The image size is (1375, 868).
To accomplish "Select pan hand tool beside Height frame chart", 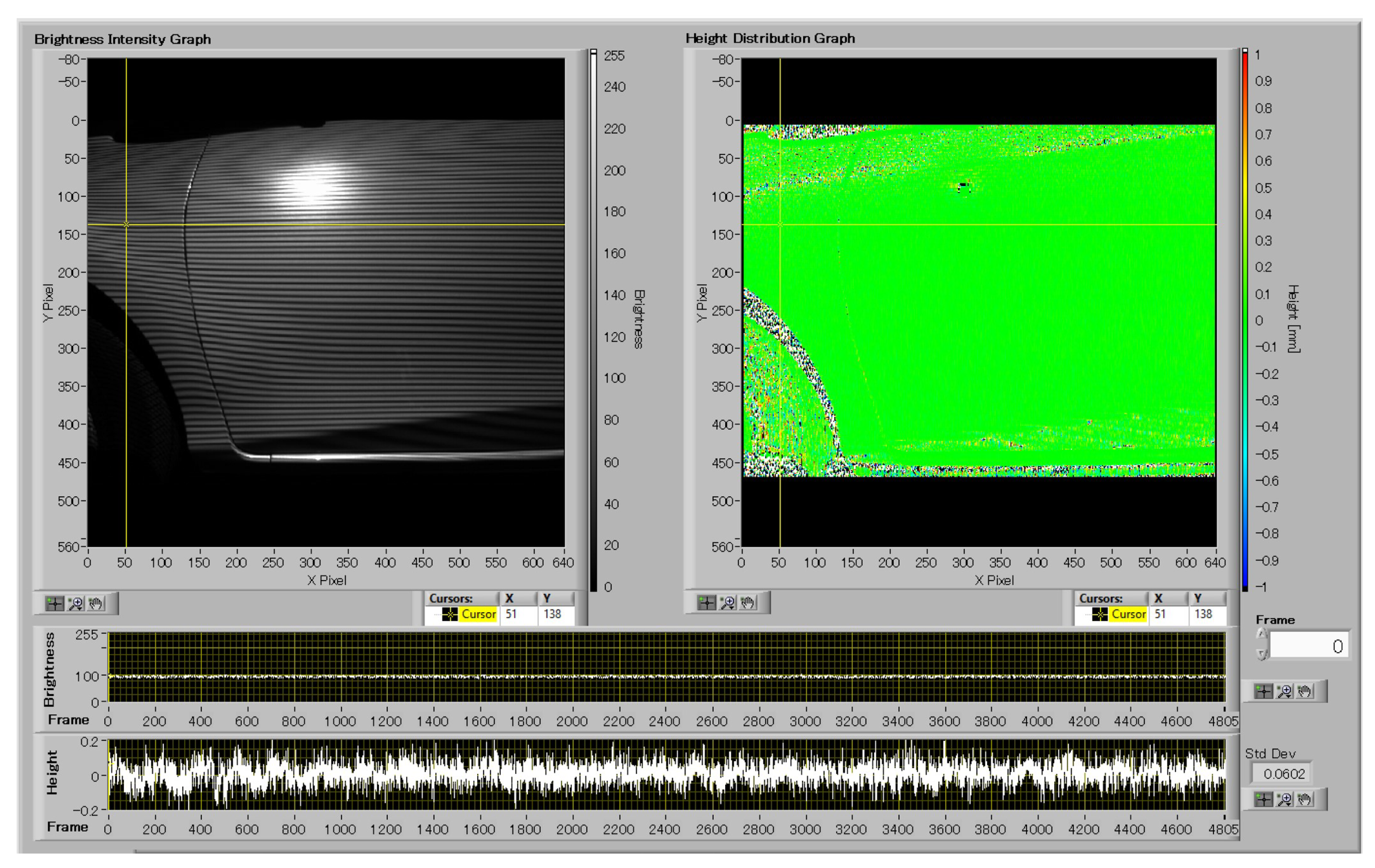I will (x=1305, y=800).
